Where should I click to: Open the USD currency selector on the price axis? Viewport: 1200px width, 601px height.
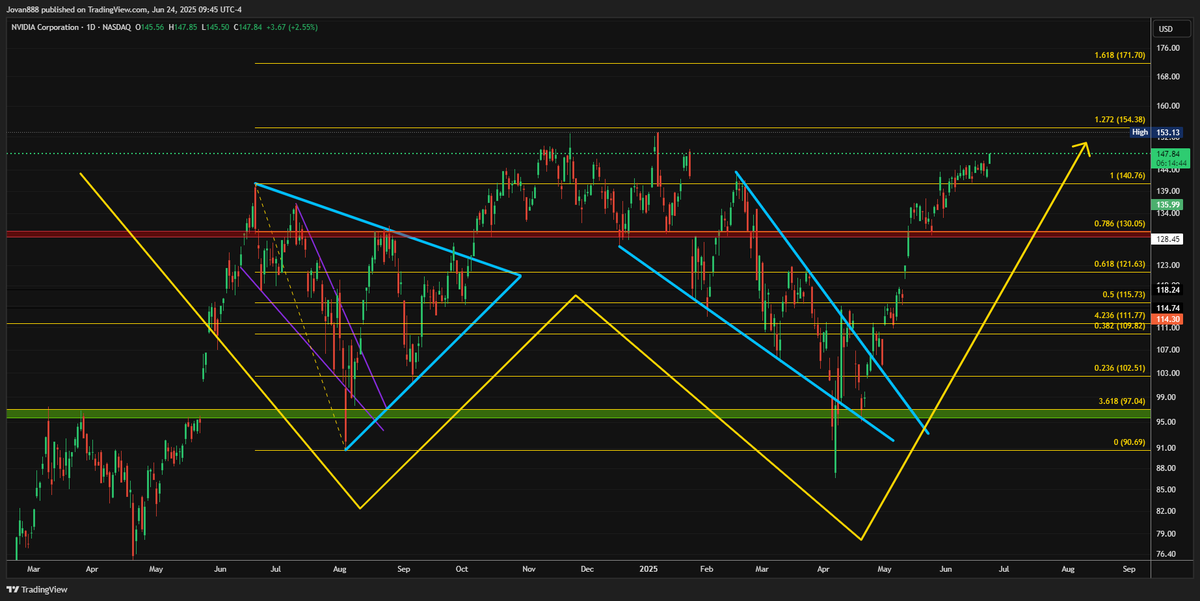pos(1165,29)
